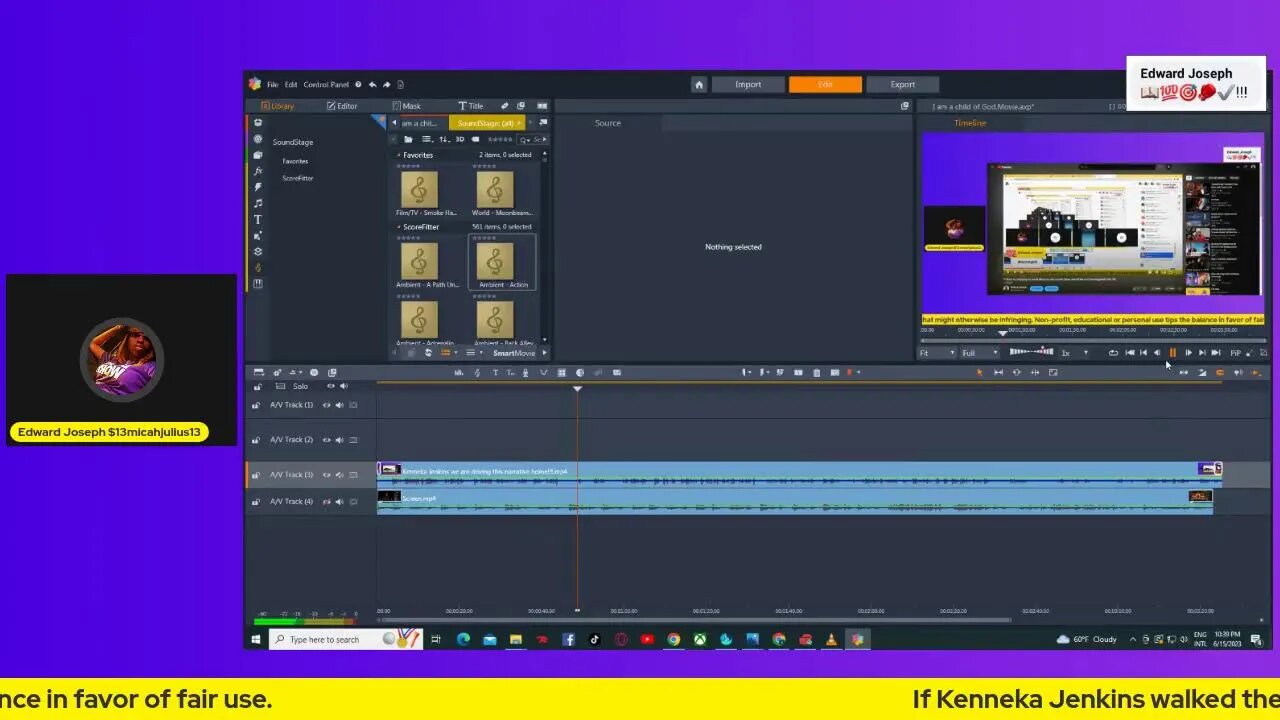Switch to the Mask tab
This screenshot has width=1280, height=720.
click(x=407, y=106)
